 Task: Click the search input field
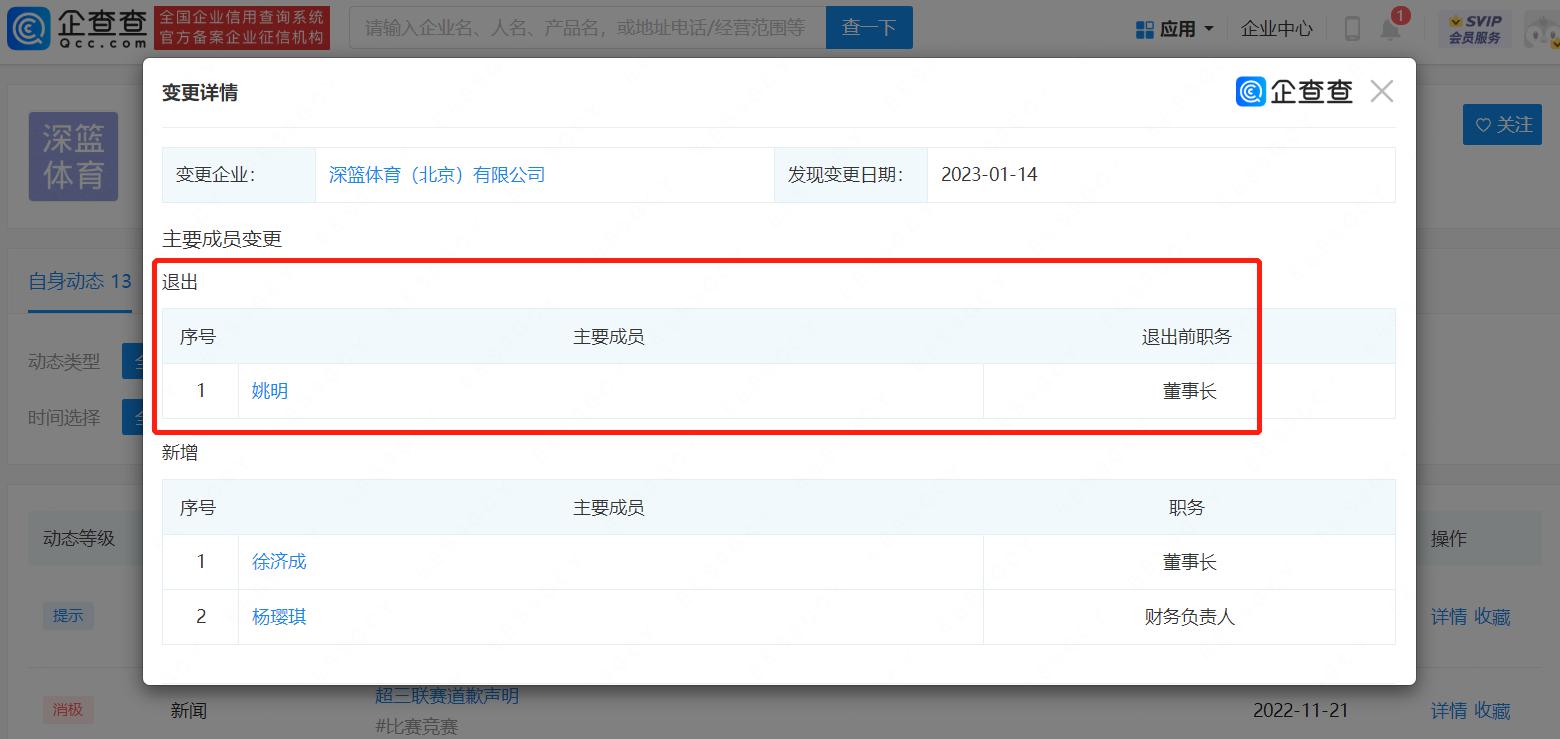[x=587, y=28]
